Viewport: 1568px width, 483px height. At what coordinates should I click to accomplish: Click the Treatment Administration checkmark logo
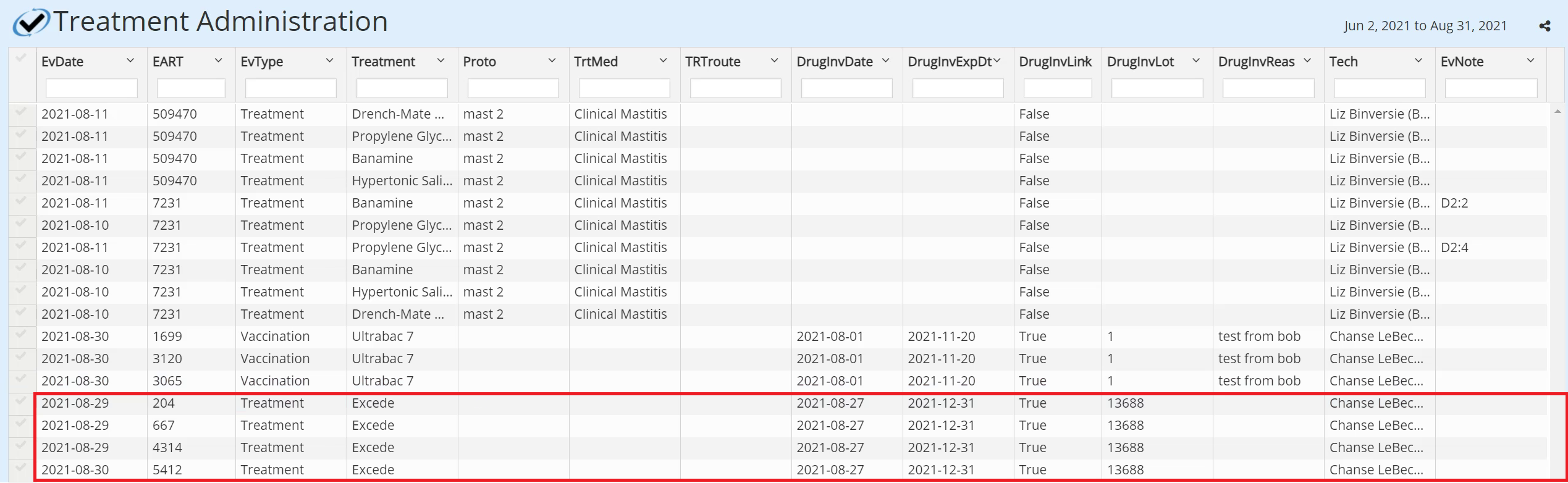pos(32,22)
